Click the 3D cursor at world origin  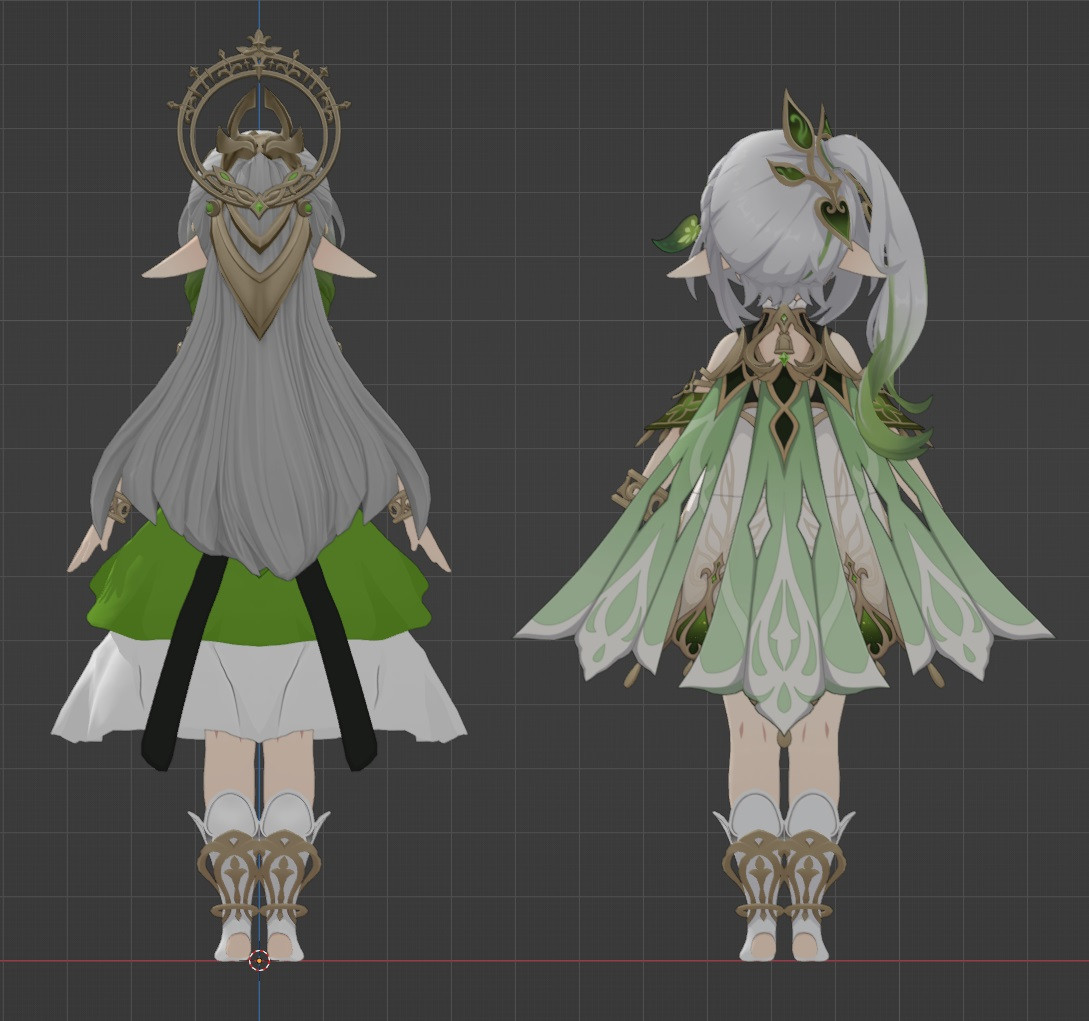pyautogui.click(x=258, y=962)
